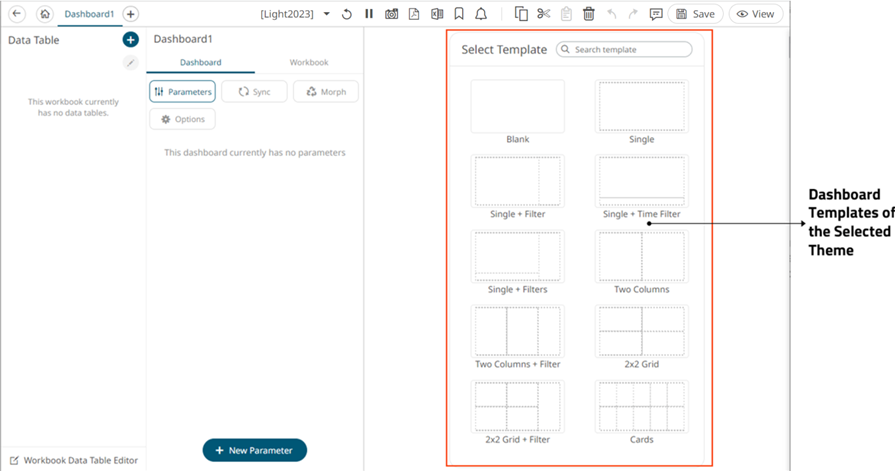Save the workbook
The height and width of the screenshot is (471, 895).
695,14
